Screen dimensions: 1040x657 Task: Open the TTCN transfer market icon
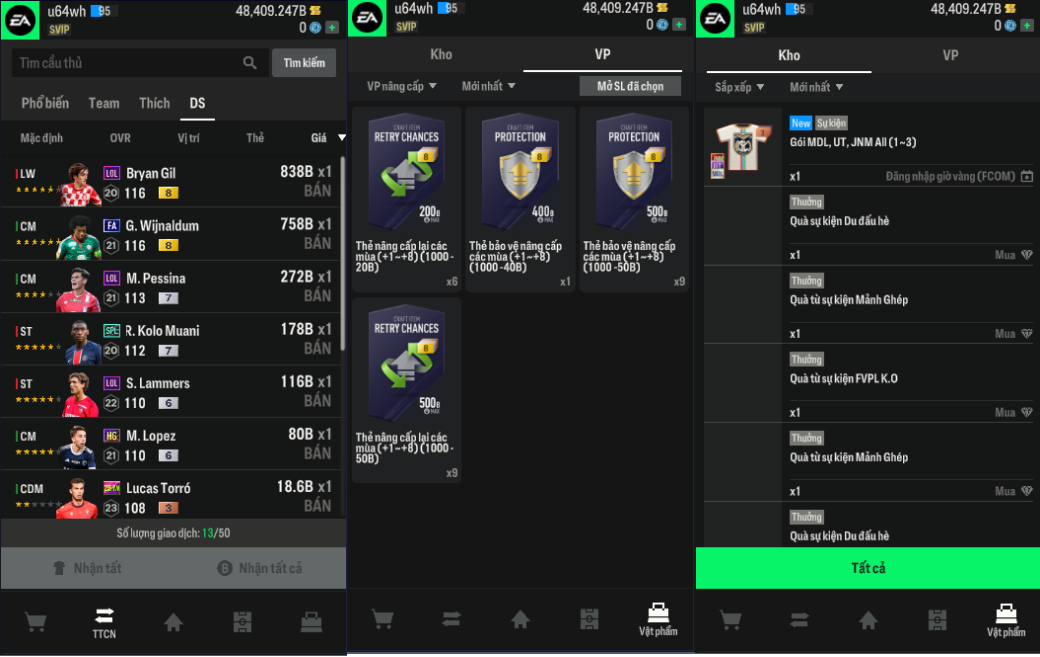click(104, 623)
